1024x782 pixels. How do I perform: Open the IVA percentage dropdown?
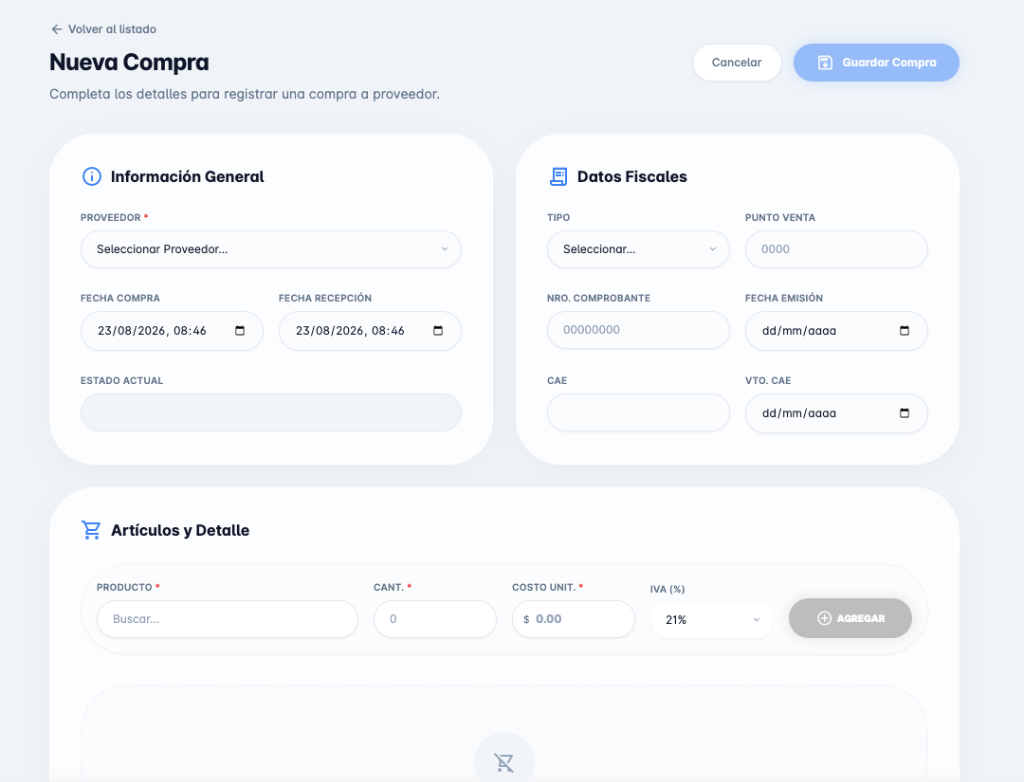point(712,619)
